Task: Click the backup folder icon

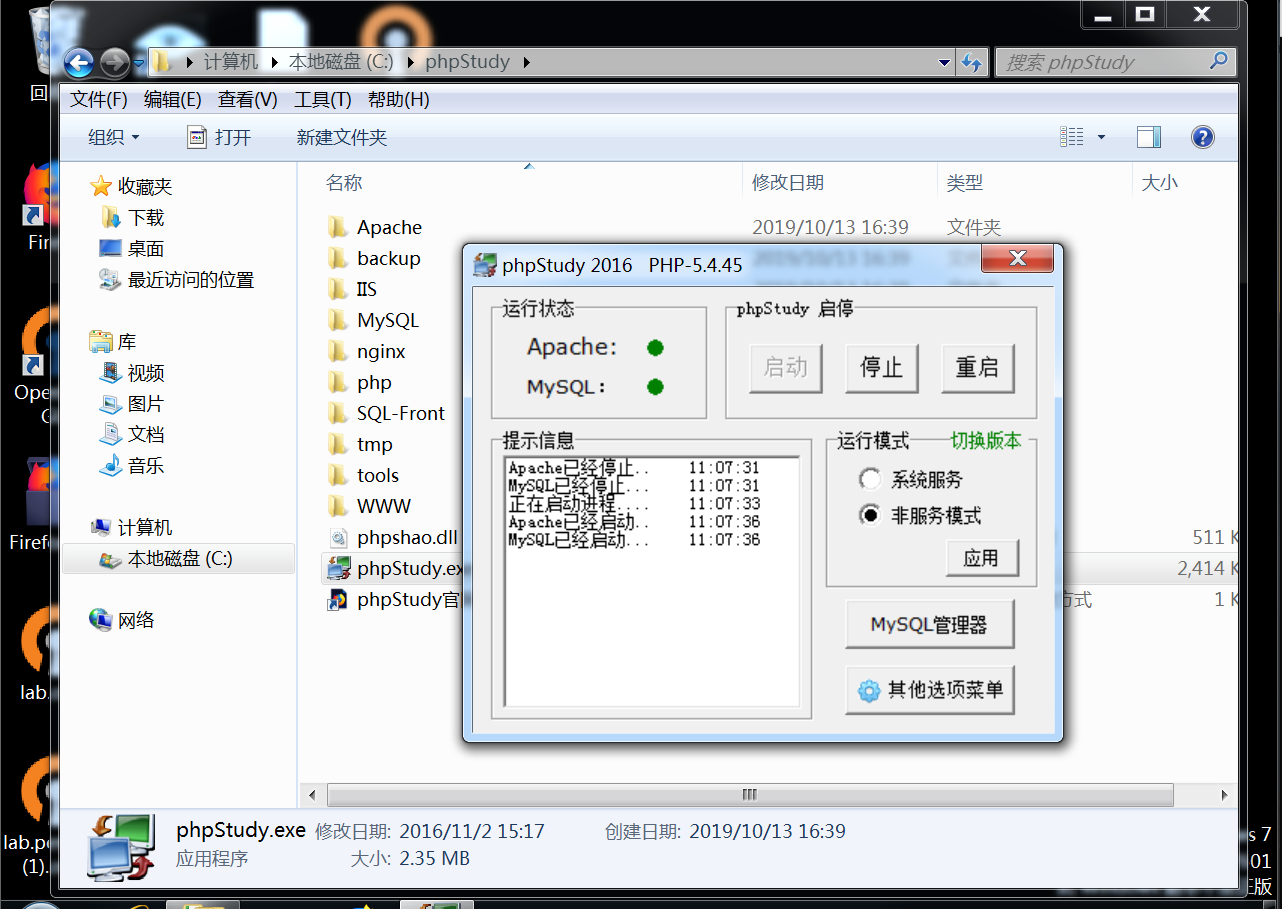Action: (x=338, y=258)
